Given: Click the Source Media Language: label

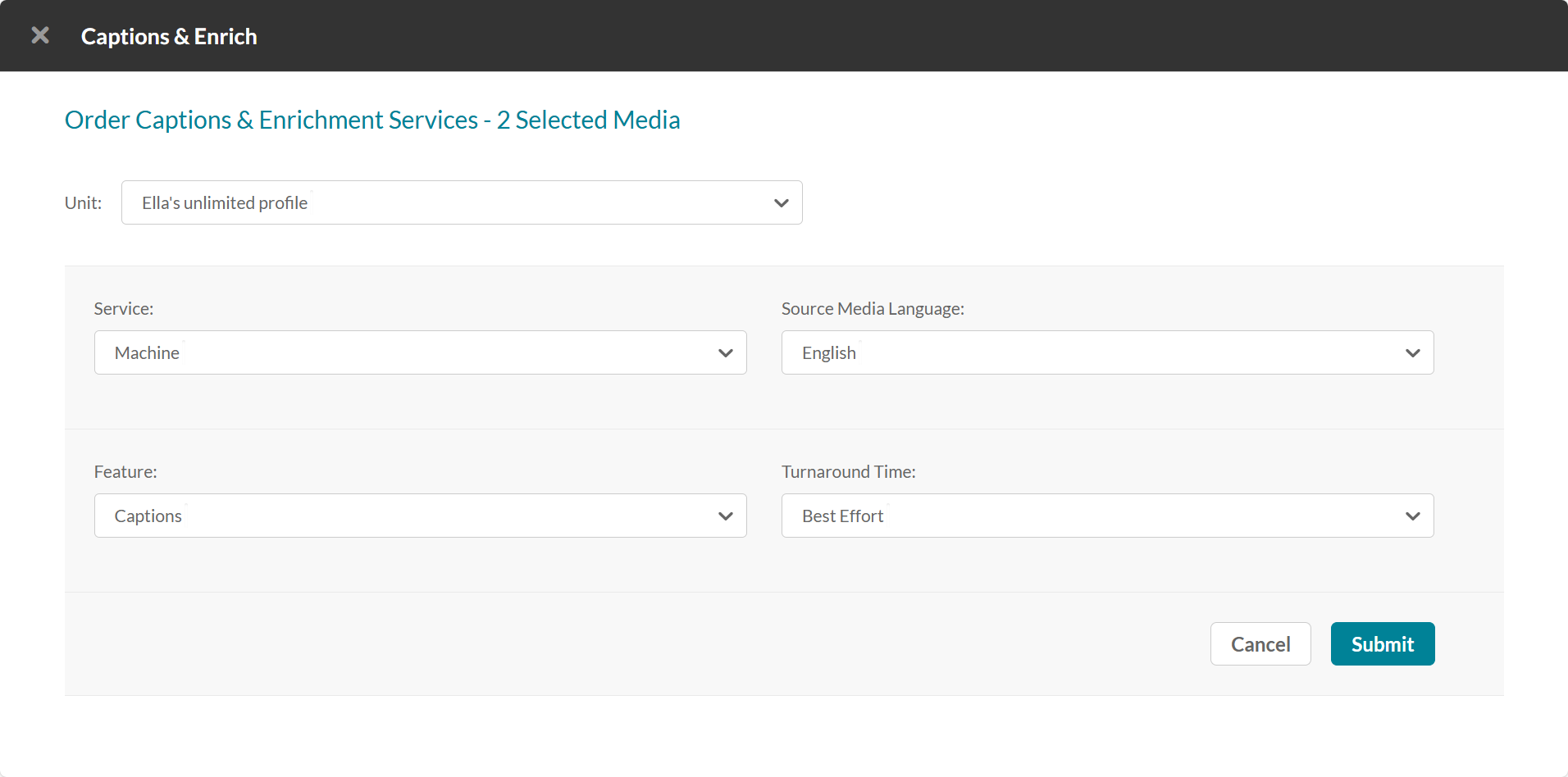Looking at the screenshot, I should point(873,309).
